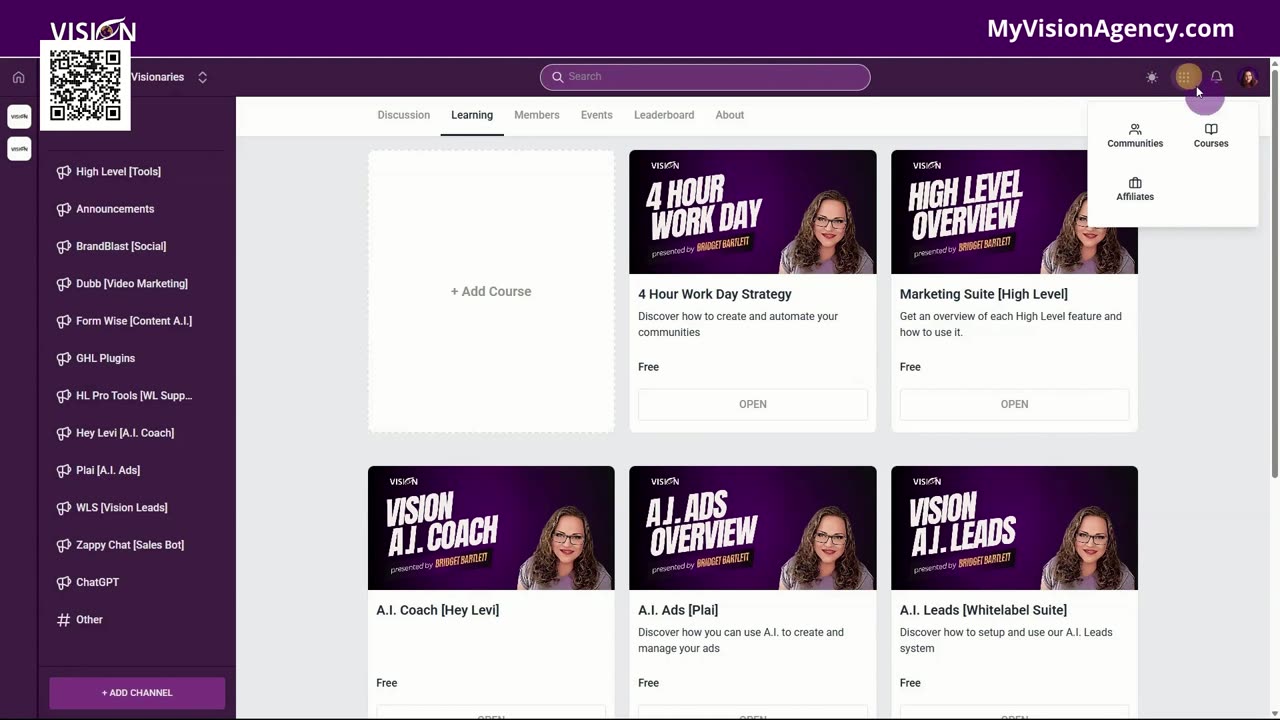Click the Hey Levi [A.I. Coach] channel icon
This screenshot has height=720, width=1280.
coord(64,433)
